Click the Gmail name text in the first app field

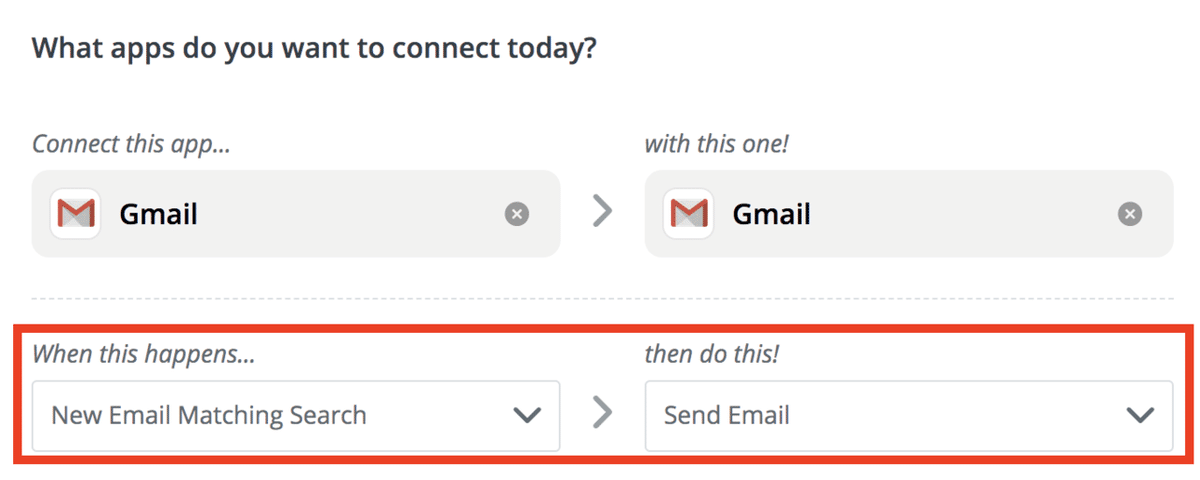[x=158, y=214]
